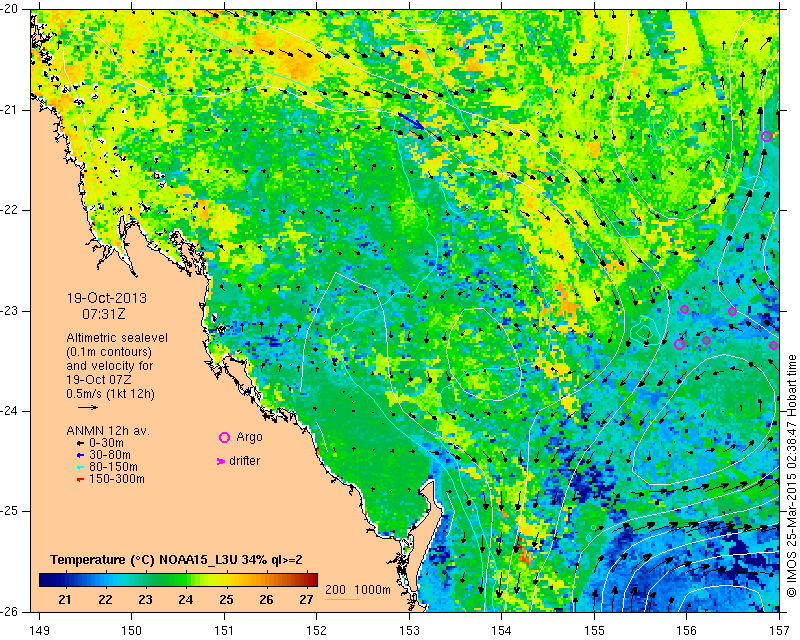Viewport: 800px width, 640px height.
Task: Click the '(0.1m contours)' text
Action: tap(109, 352)
